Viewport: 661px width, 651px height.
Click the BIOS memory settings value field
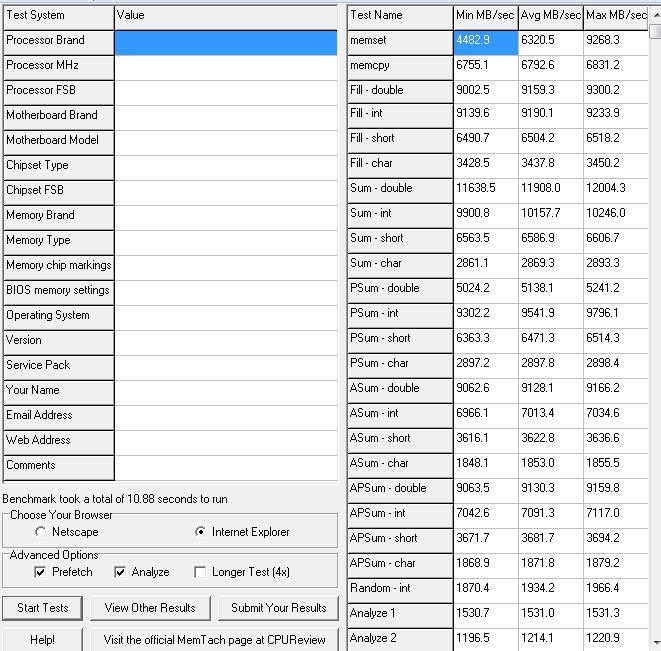coord(226,293)
